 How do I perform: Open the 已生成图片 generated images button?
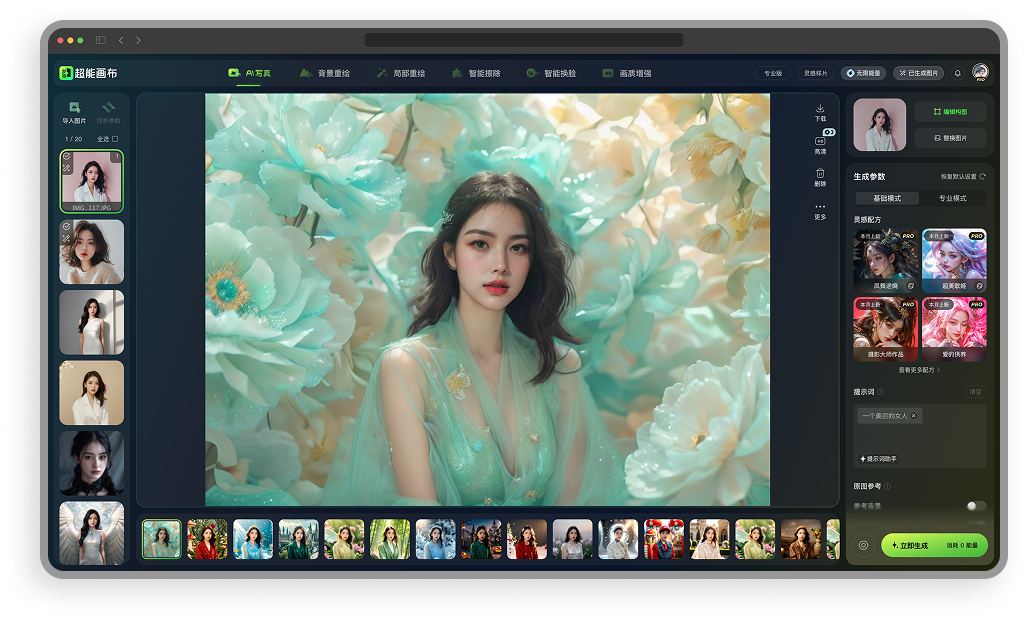919,73
